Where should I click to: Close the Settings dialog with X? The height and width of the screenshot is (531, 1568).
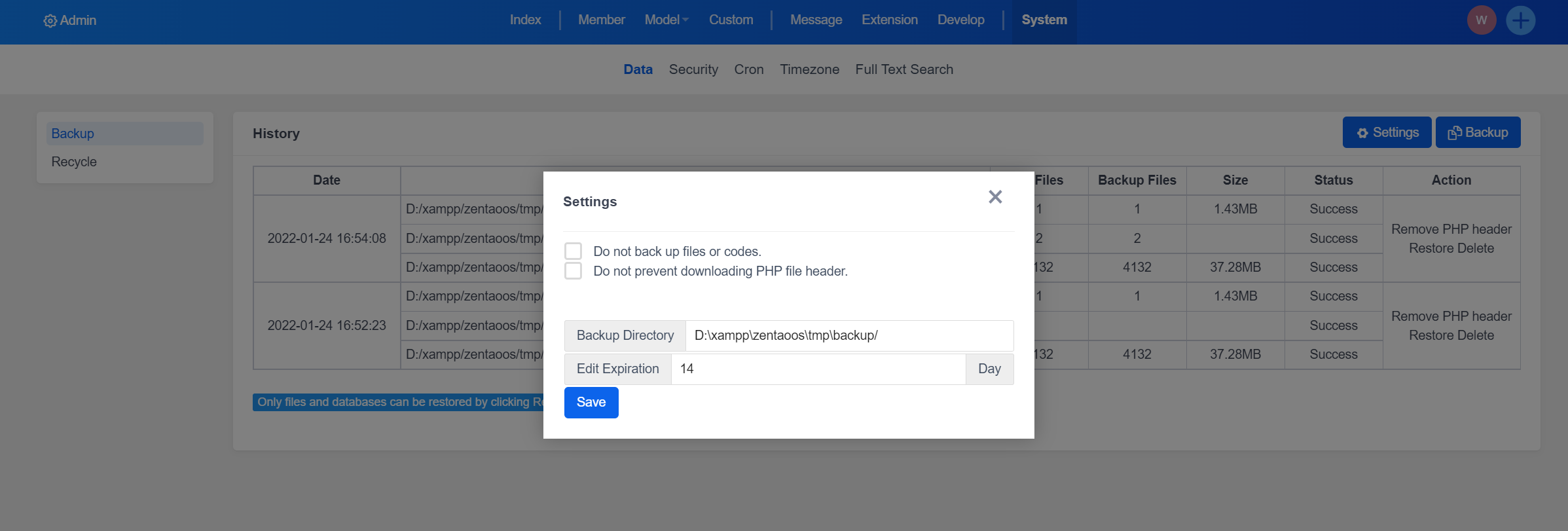coord(995,197)
